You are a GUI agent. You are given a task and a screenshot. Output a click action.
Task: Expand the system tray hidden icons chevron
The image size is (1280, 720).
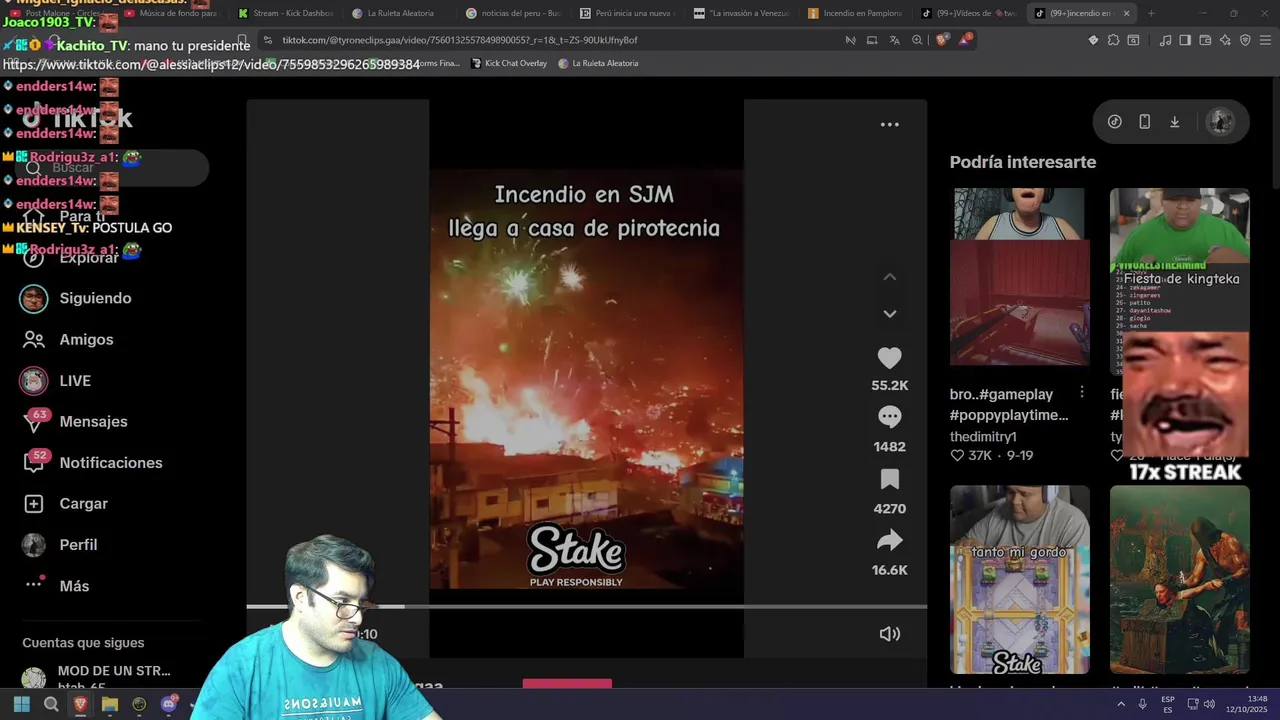(1121, 704)
